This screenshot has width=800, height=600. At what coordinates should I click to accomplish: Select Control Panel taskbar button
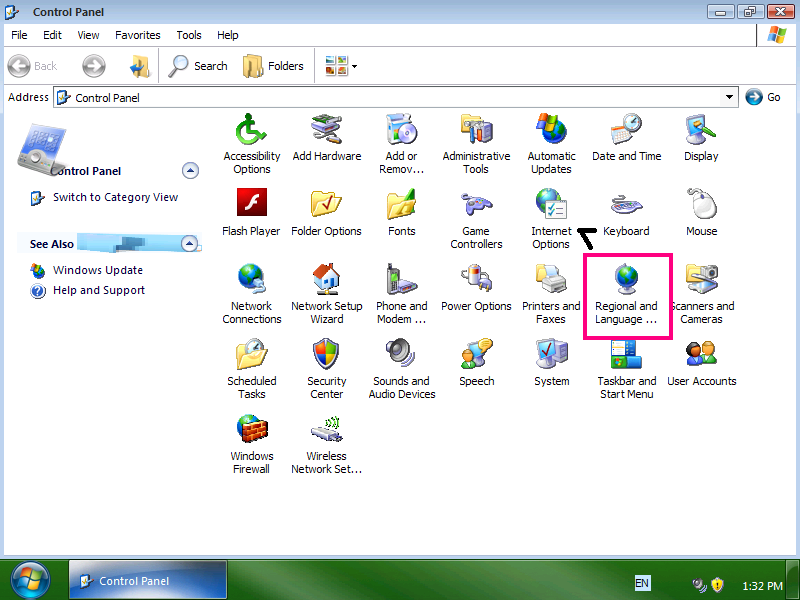[x=148, y=580]
